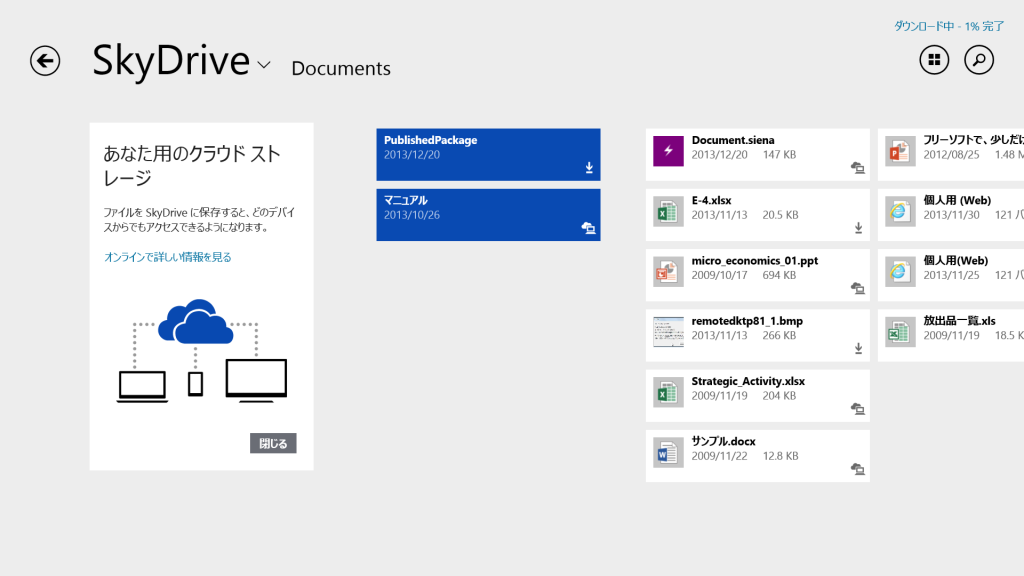Click the Strategic_Activity.xlsx Excel icon

(x=668, y=392)
